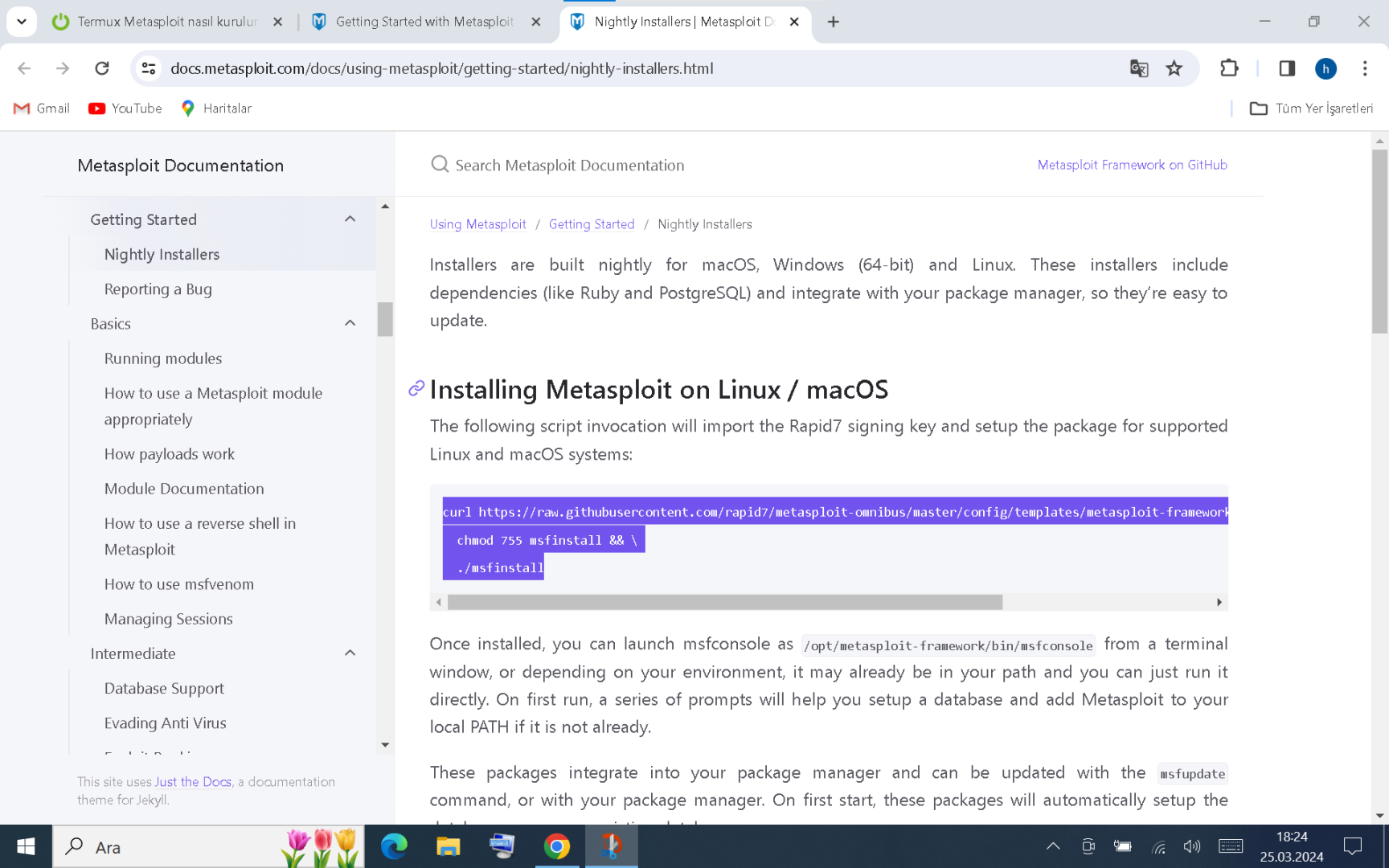This screenshot has width=1389, height=868.
Task: Open How payloads work sidebar page
Action: (170, 454)
